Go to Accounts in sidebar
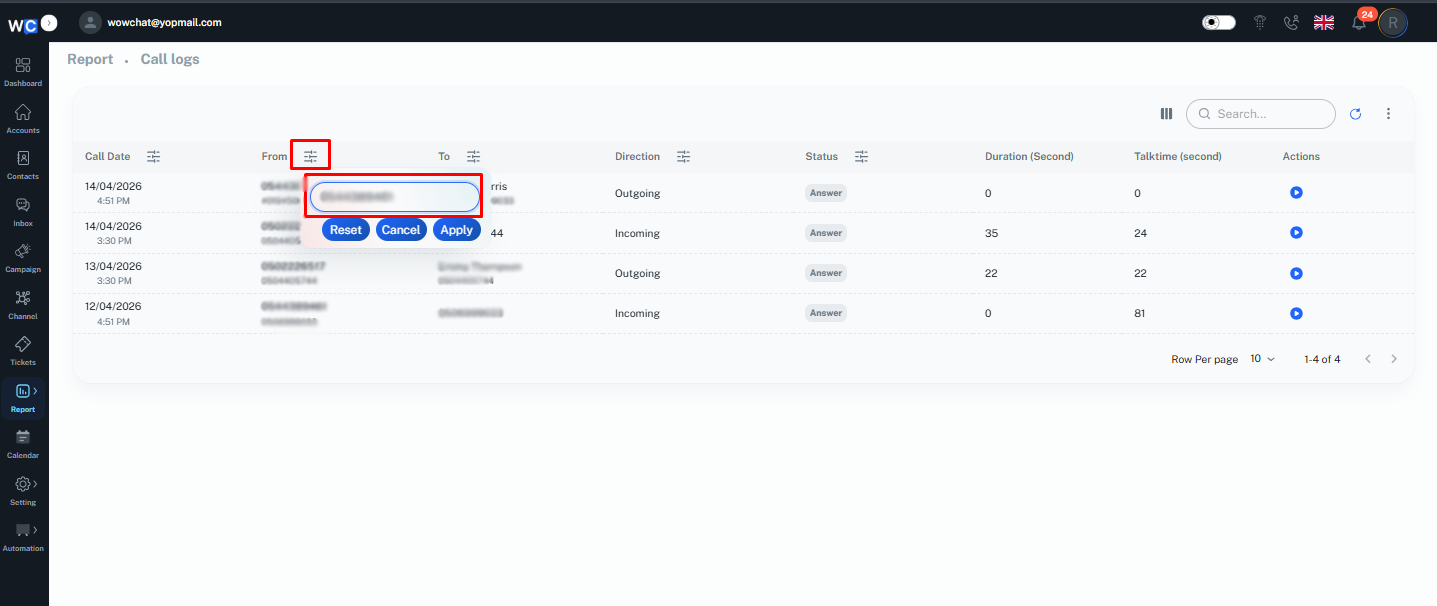 tap(23, 118)
